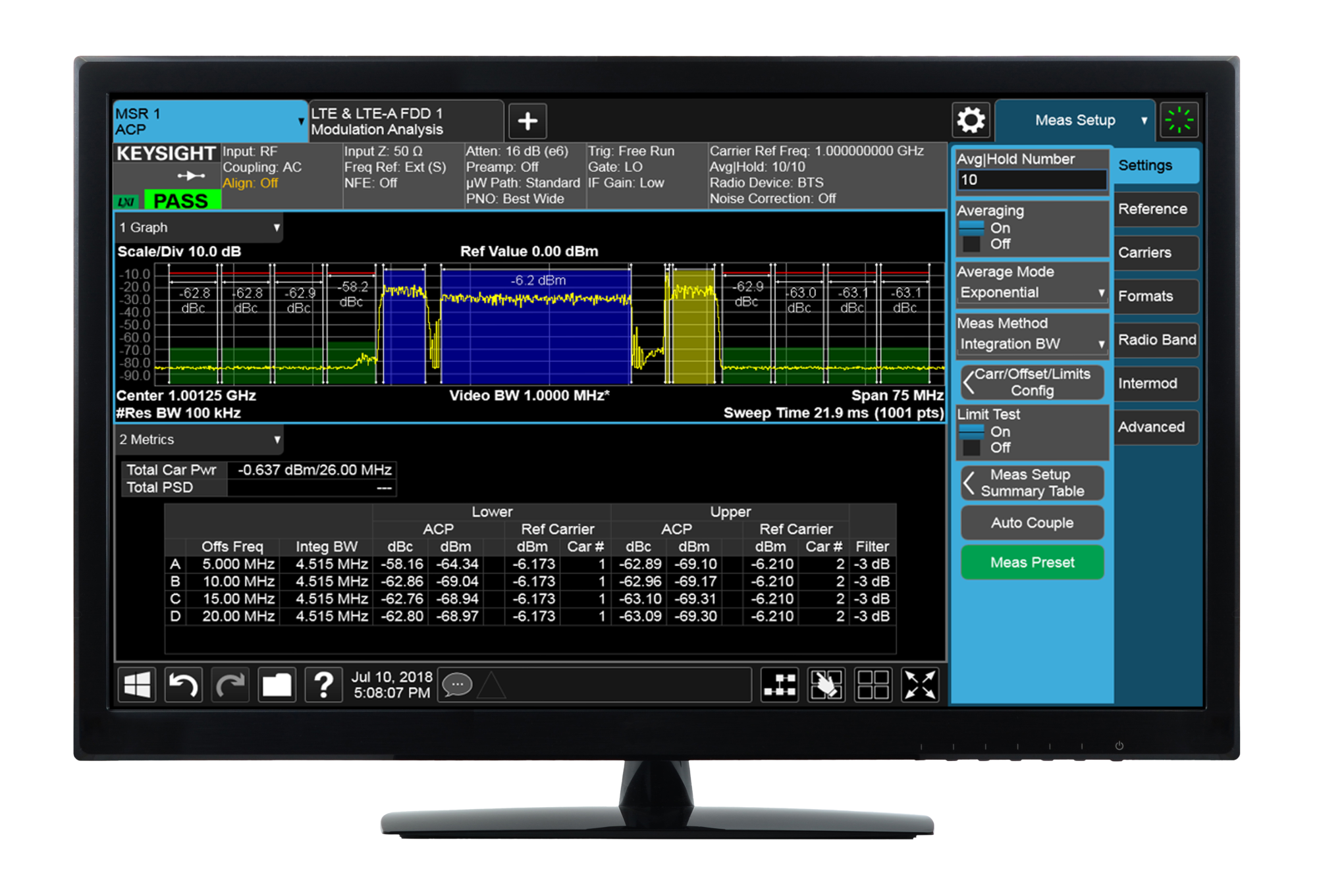This screenshot has height=896, width=1317.
Task: Click the green sweep control icon
Action: tap(1179, 120)
